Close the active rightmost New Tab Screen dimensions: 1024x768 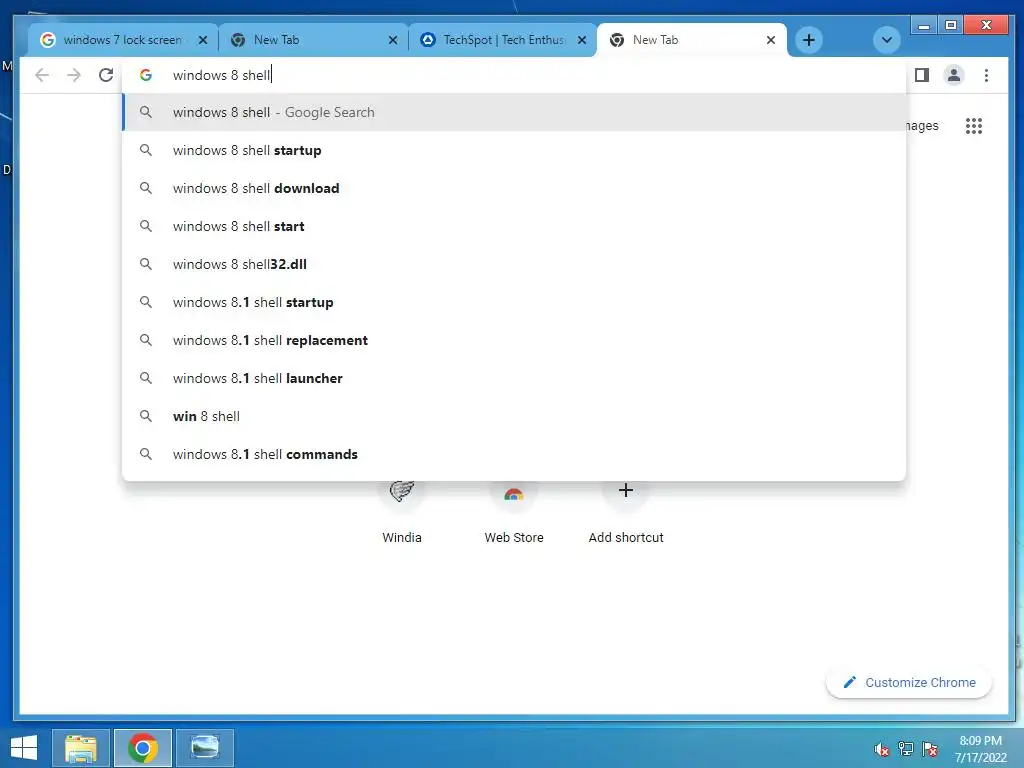[771, 40]
